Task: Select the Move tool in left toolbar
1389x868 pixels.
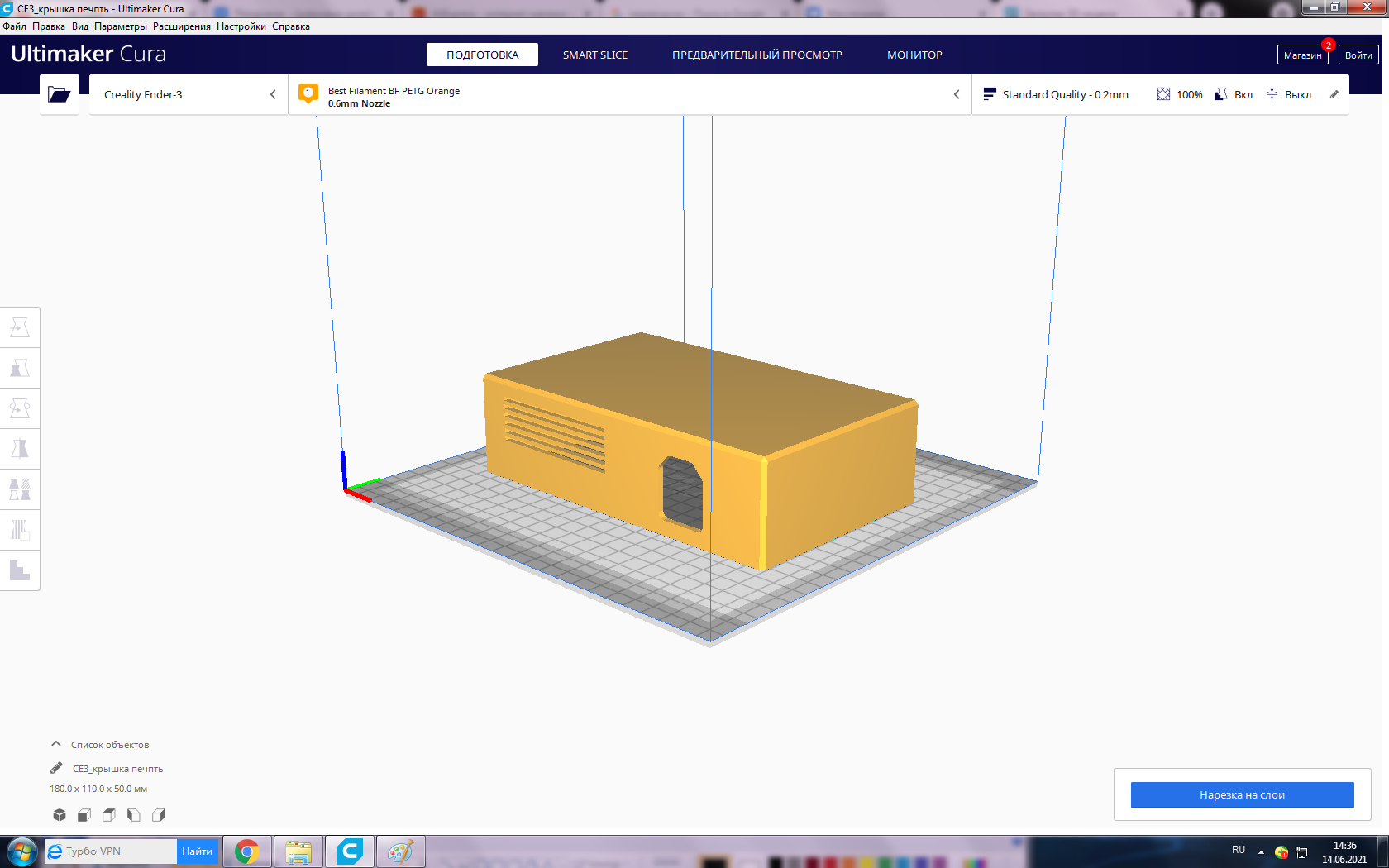Action: pos(20,327)
